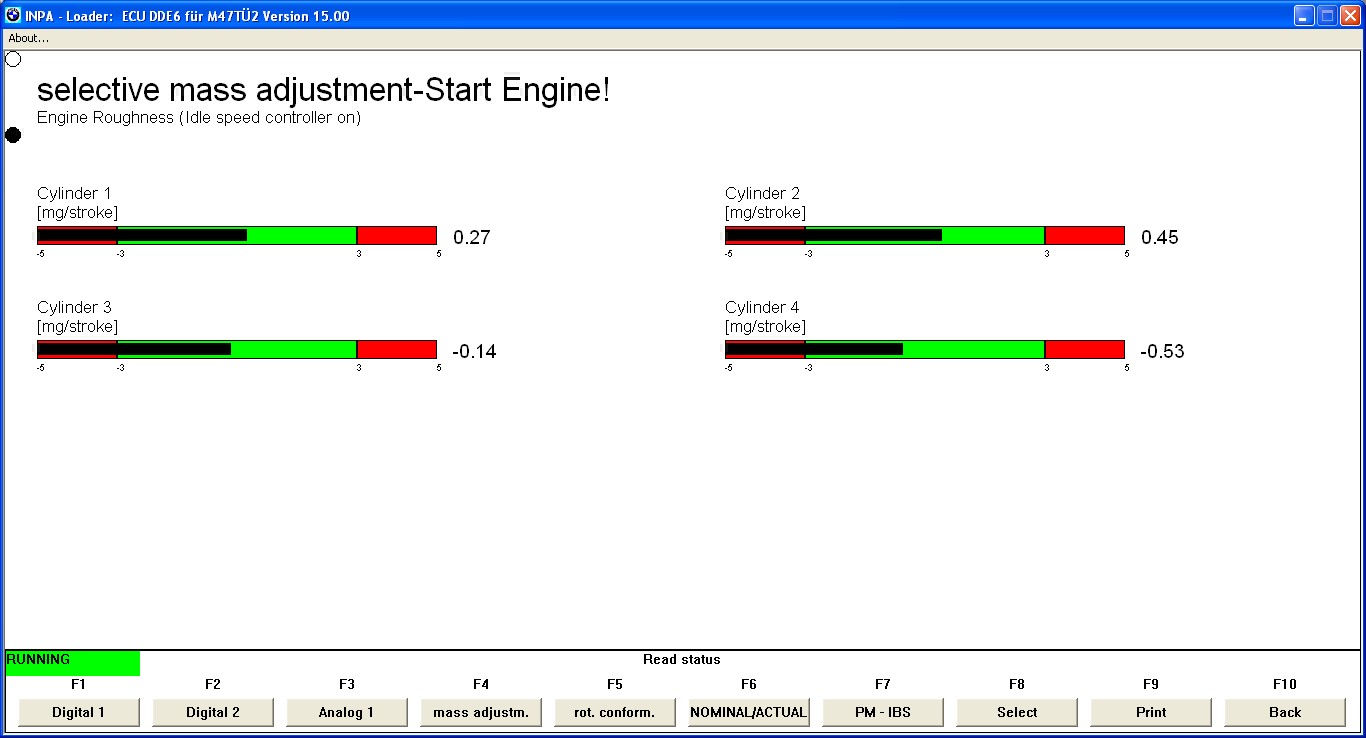Viewport: 1366px width, 738px height.
Task: Click the green RUNNING status indicator
Action: click(x=72, y=662)
